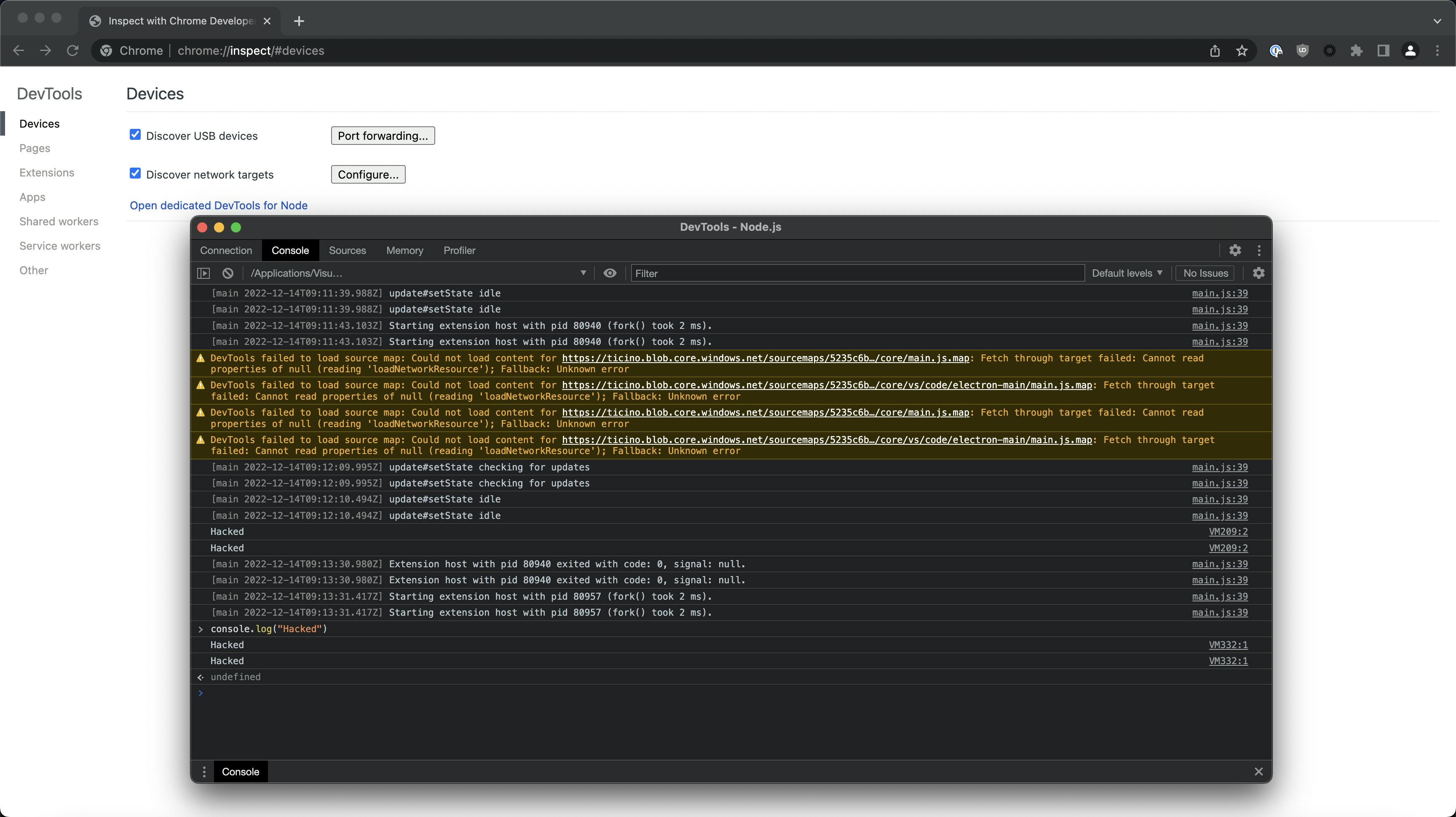This screenshot has height=817, width=1456.
Task: Toggle Chrome side panel icon
Action: [1383, 51]
